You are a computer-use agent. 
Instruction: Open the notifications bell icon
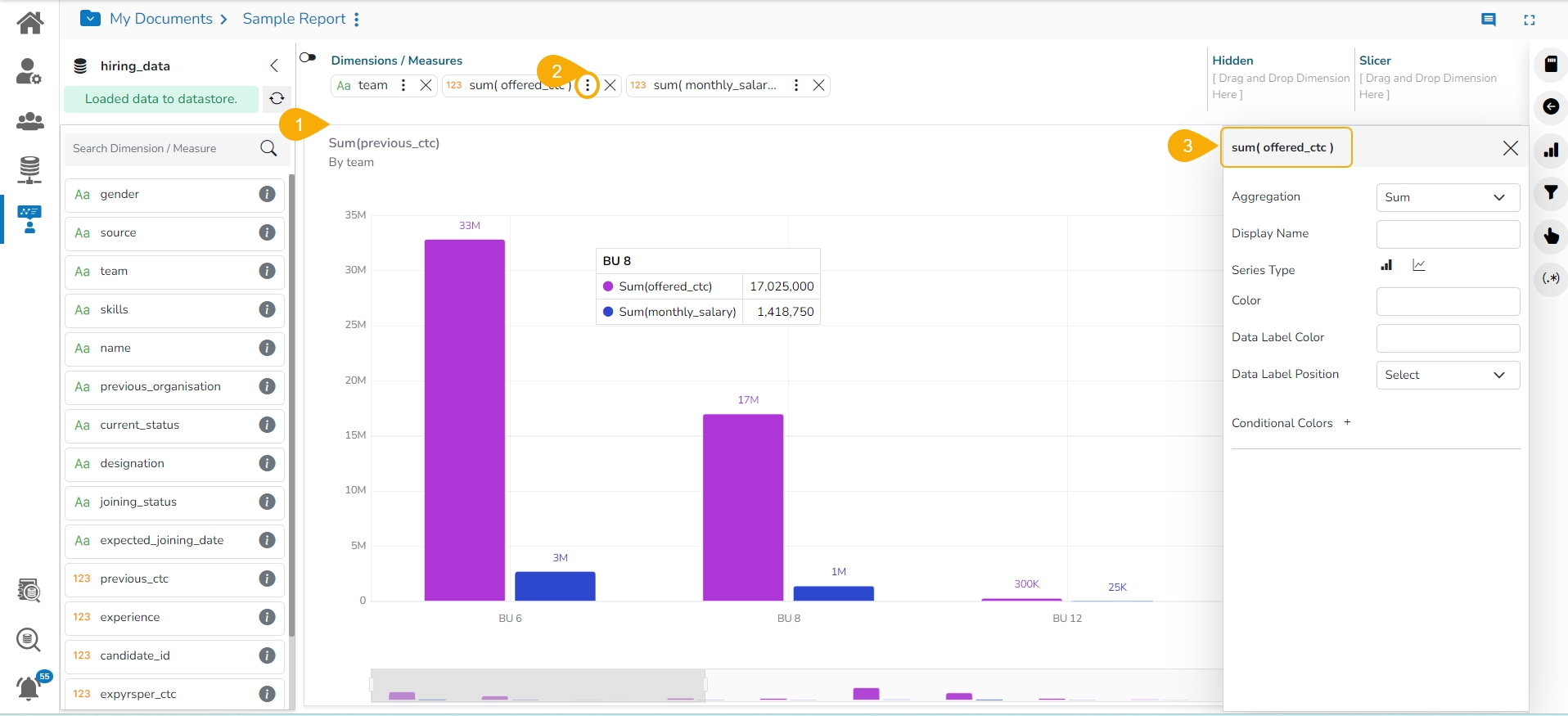(29, 688)
